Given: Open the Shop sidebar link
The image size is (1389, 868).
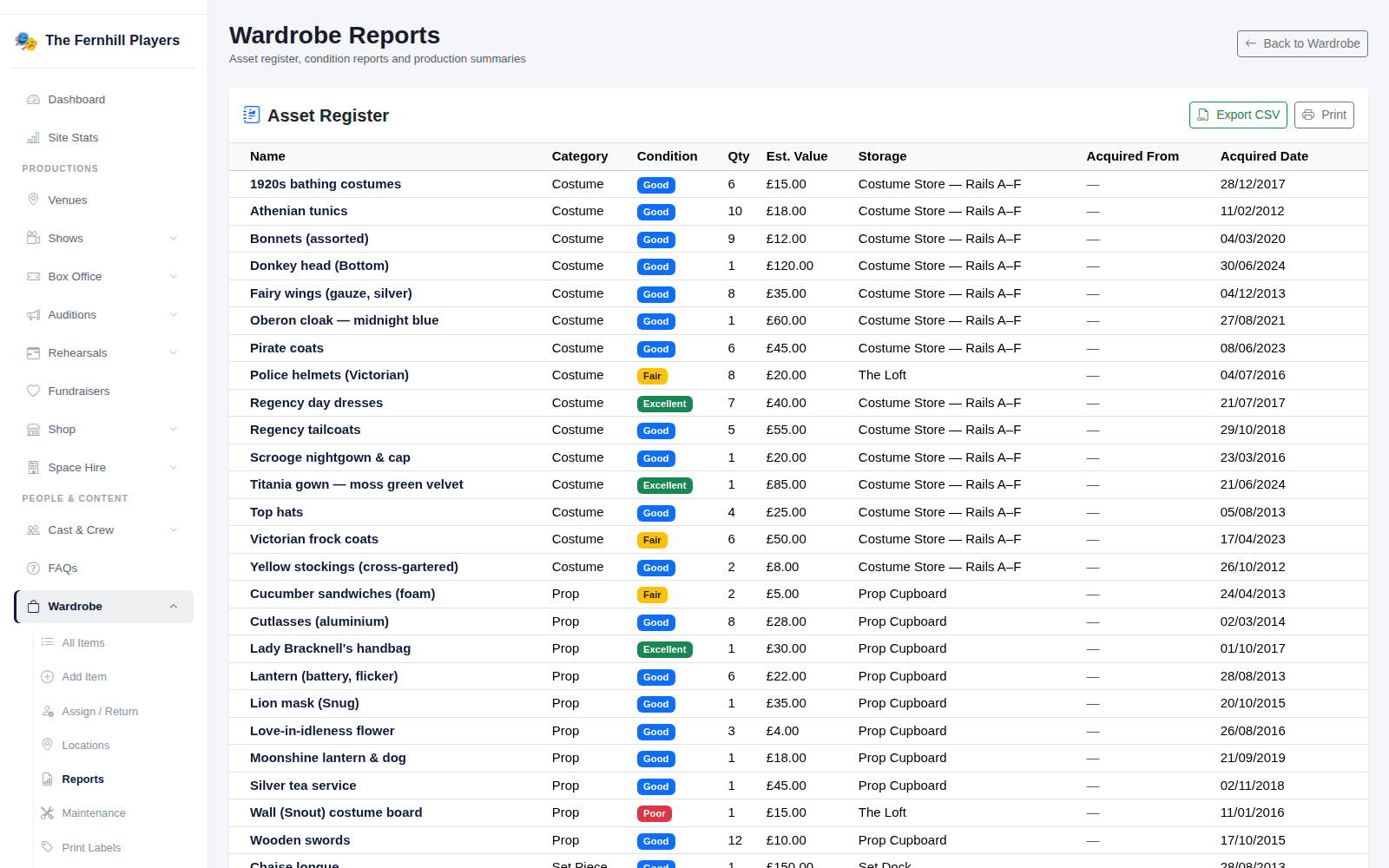Looking at the screenshot, I should point(103,430).
